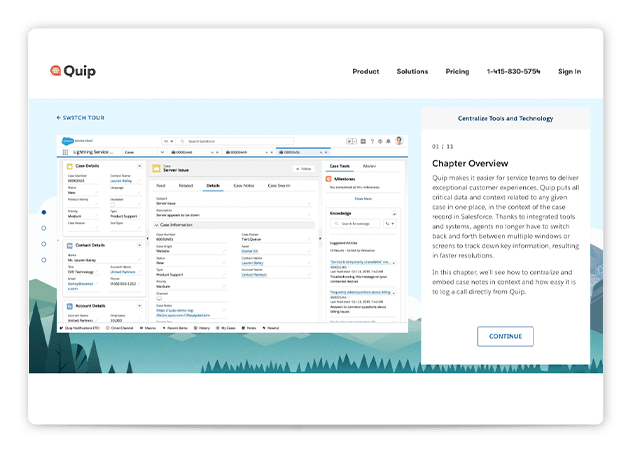
Task: Open the search scope All dropdown
Action: point(168,141)
